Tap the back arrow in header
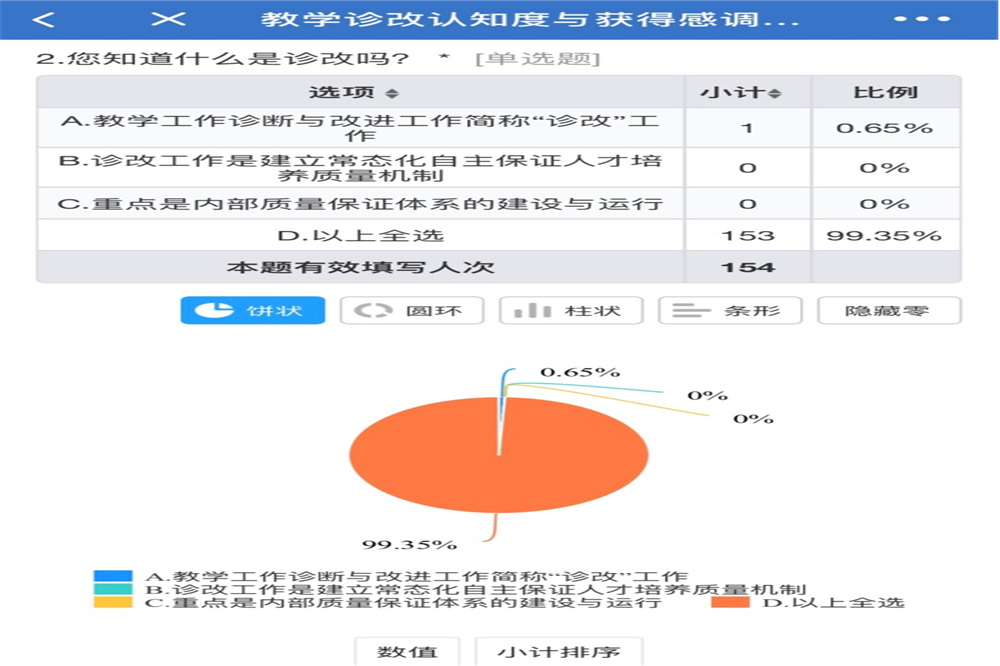 [43, 19]
